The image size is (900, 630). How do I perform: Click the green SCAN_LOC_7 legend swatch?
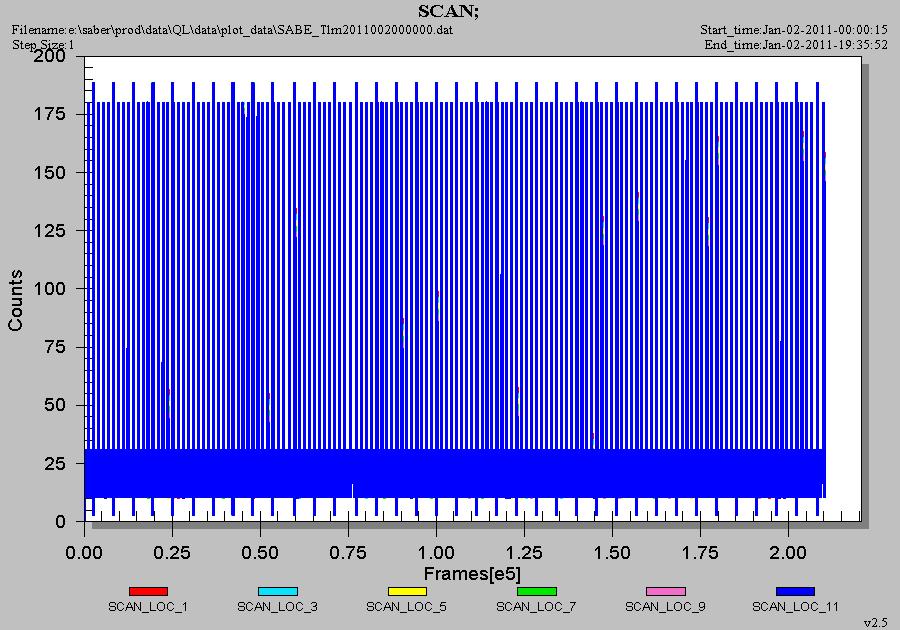pyautogui.click(x=537, y=591)
